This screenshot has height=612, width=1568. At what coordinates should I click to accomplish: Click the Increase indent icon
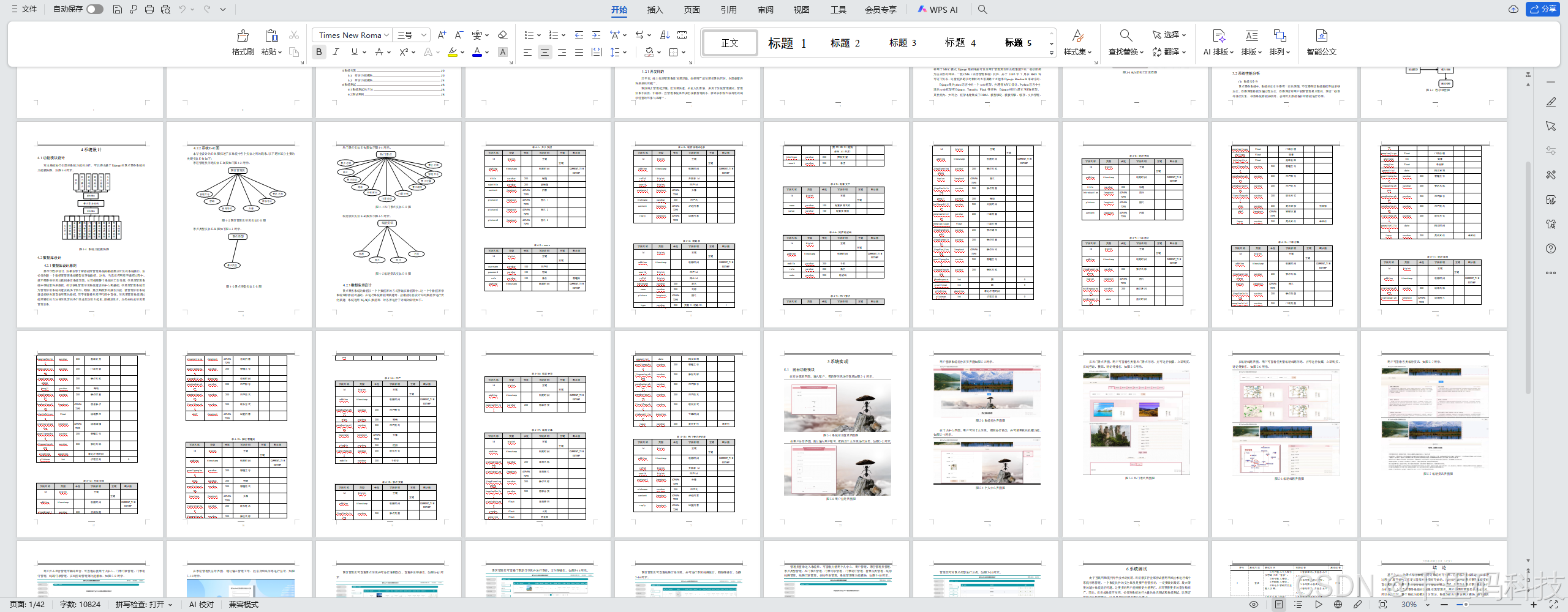596,35
